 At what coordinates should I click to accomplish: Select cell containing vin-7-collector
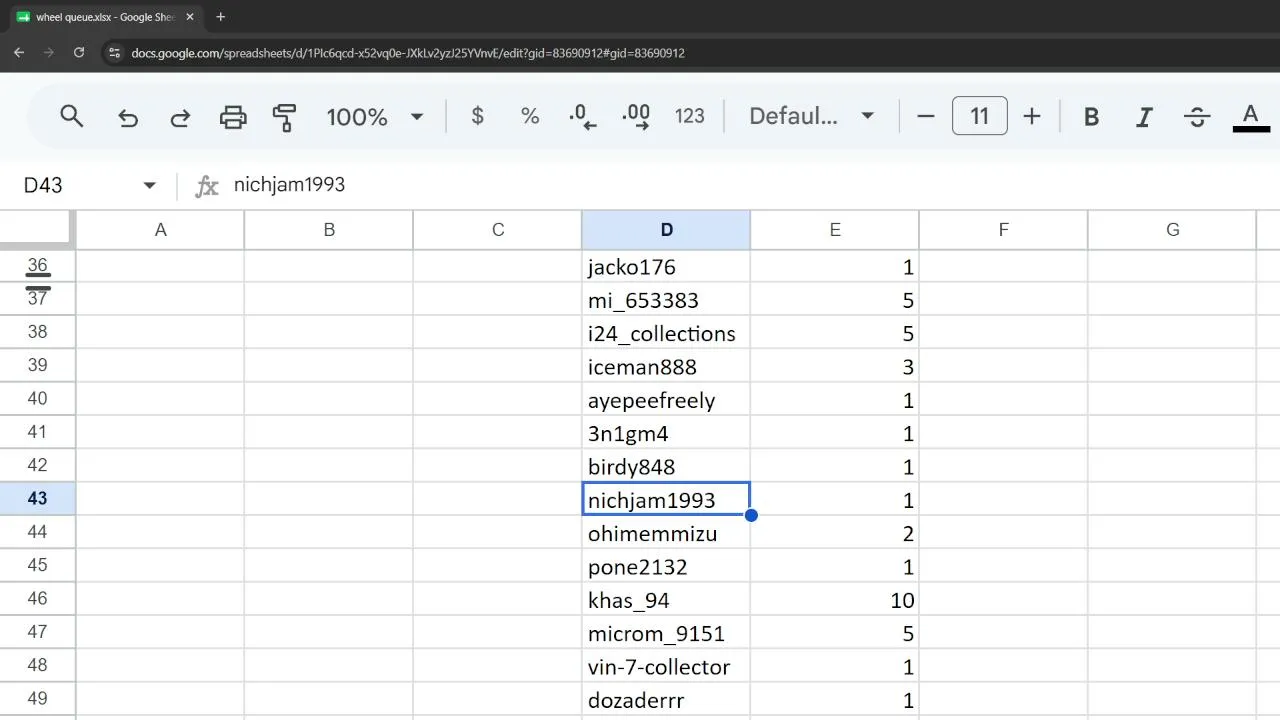pos(666,667)
